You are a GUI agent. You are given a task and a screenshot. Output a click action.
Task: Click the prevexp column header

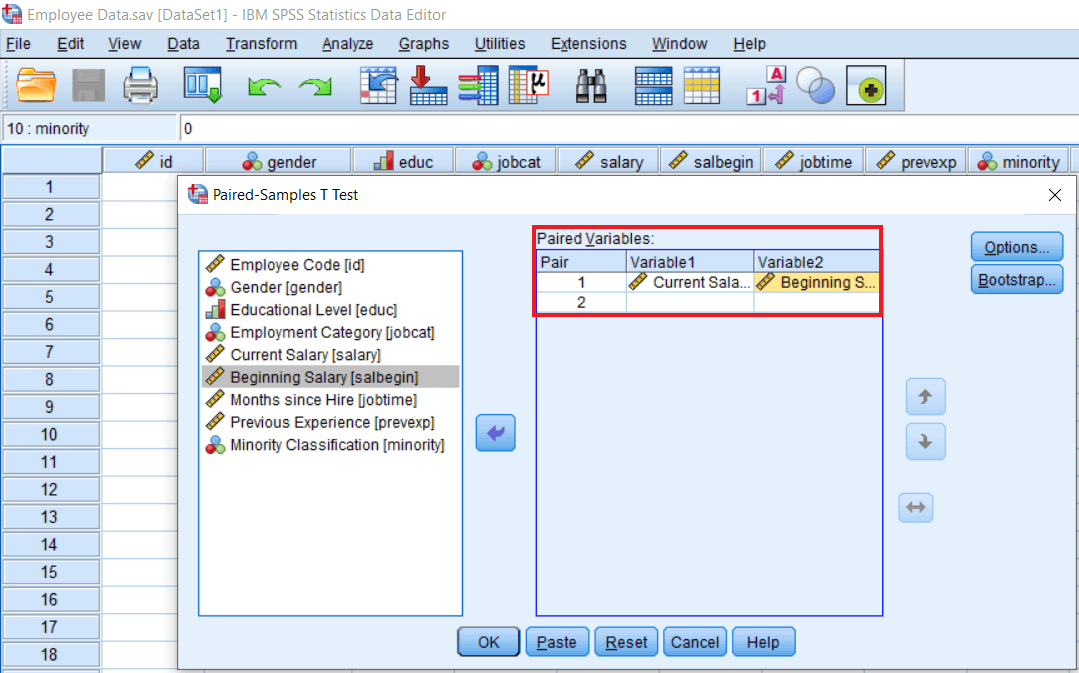[915, 162]
